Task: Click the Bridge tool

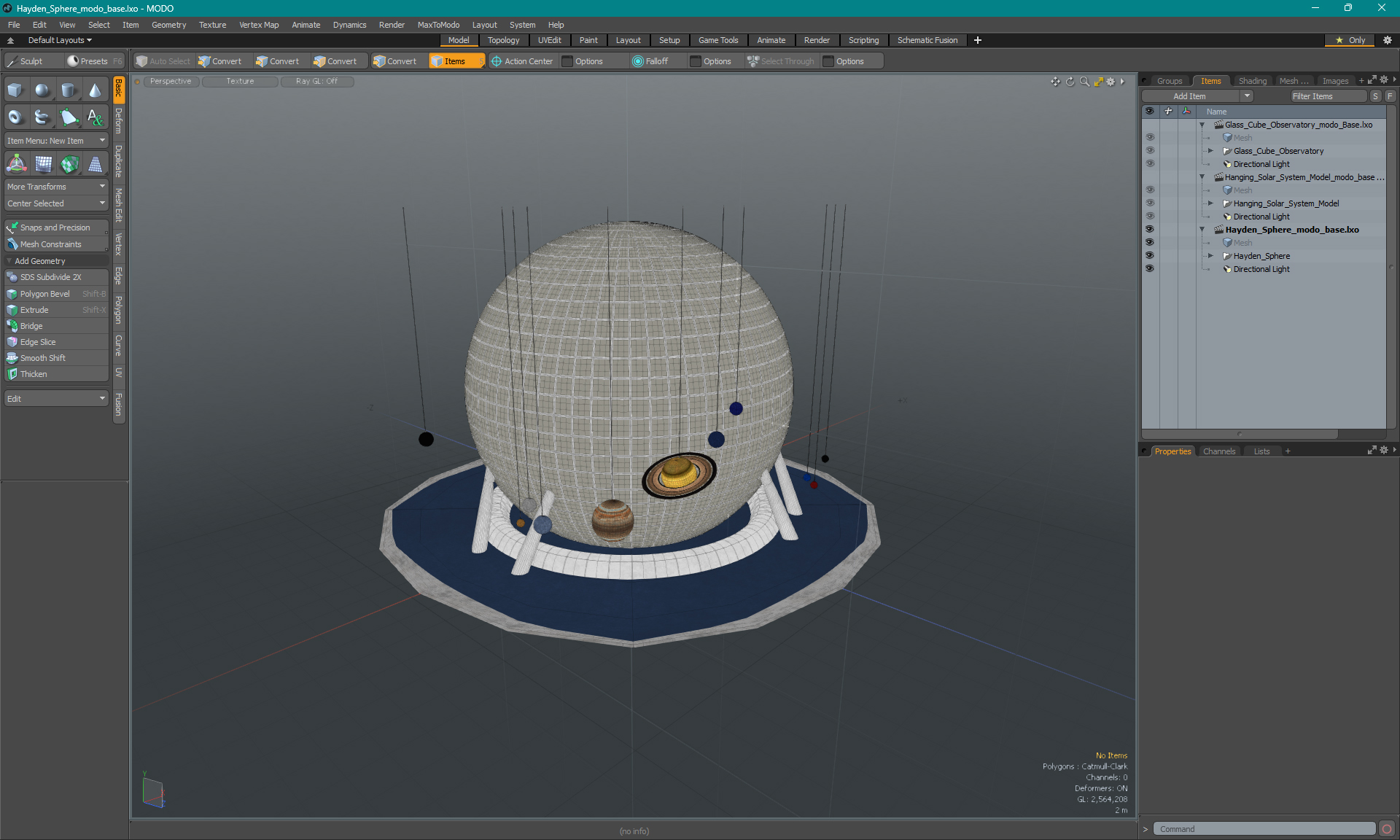Action: click(x=56, y=326)
